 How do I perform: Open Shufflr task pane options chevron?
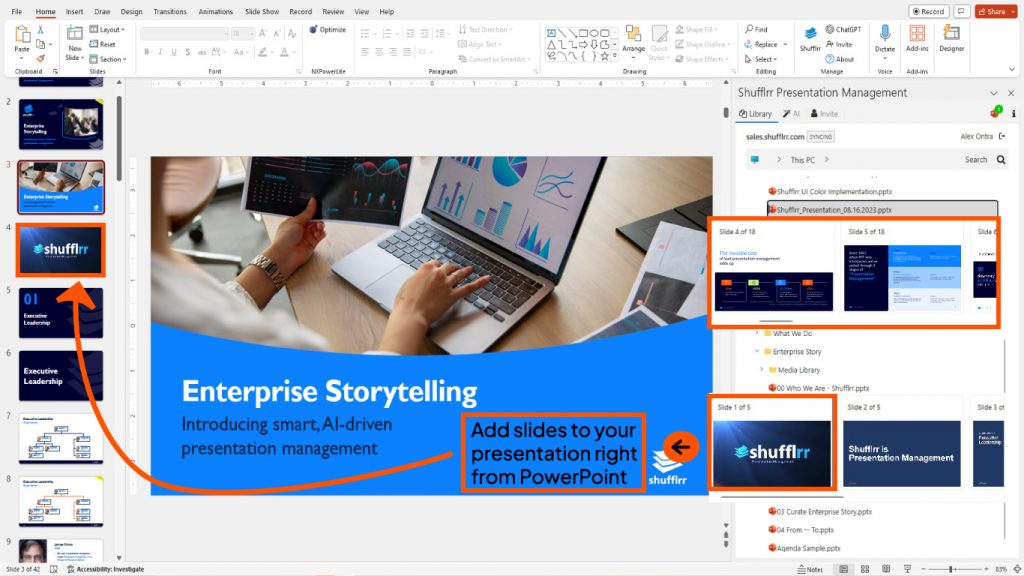(993, 93)
